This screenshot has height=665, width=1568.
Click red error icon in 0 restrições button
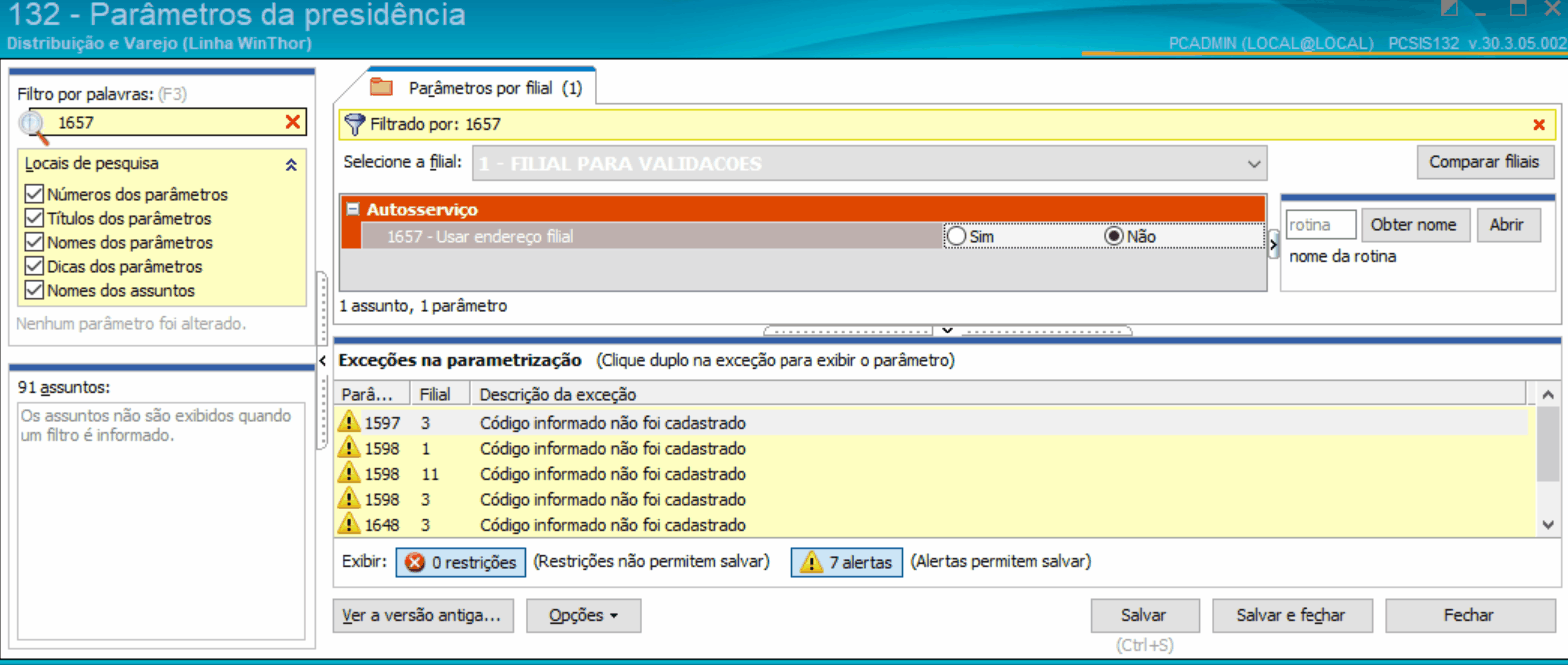tap(415, 563)
